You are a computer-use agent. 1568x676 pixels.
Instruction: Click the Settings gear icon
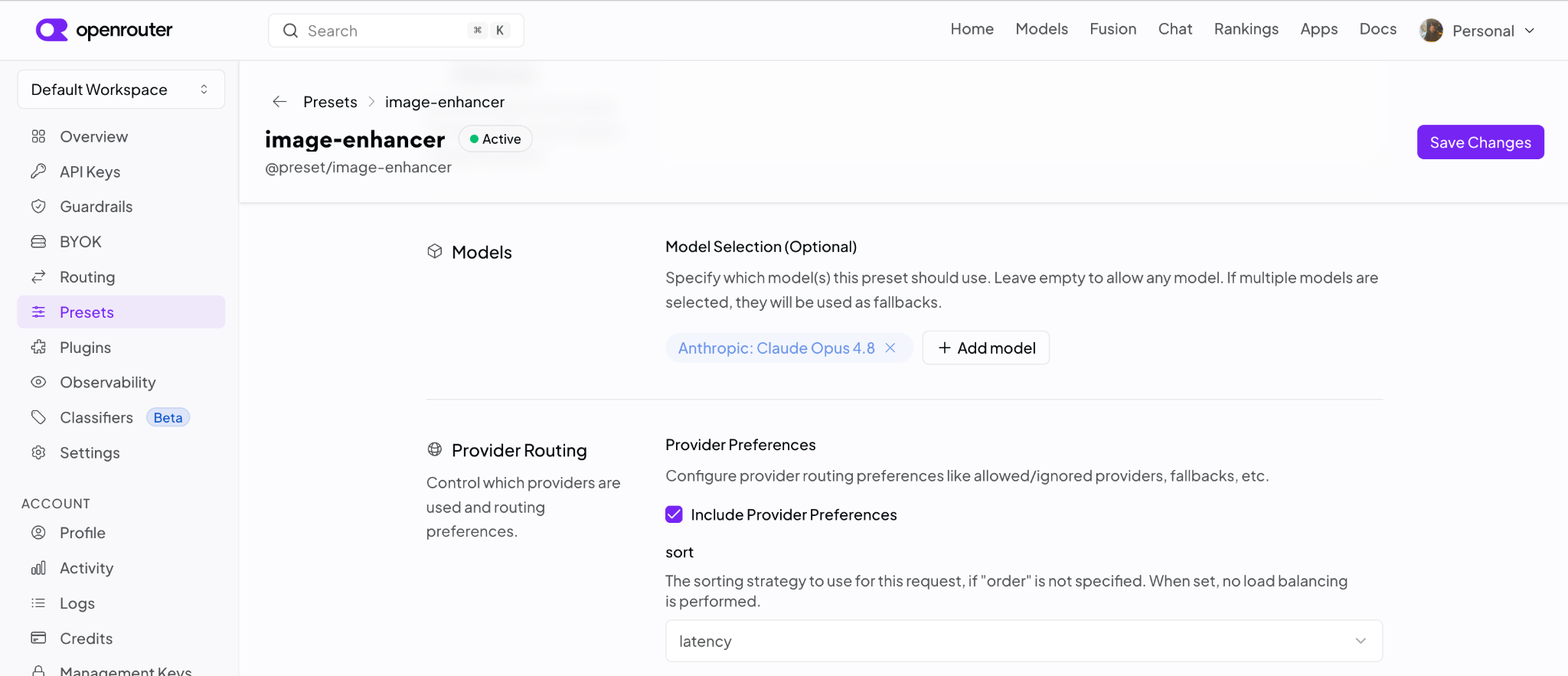(38, 452)
